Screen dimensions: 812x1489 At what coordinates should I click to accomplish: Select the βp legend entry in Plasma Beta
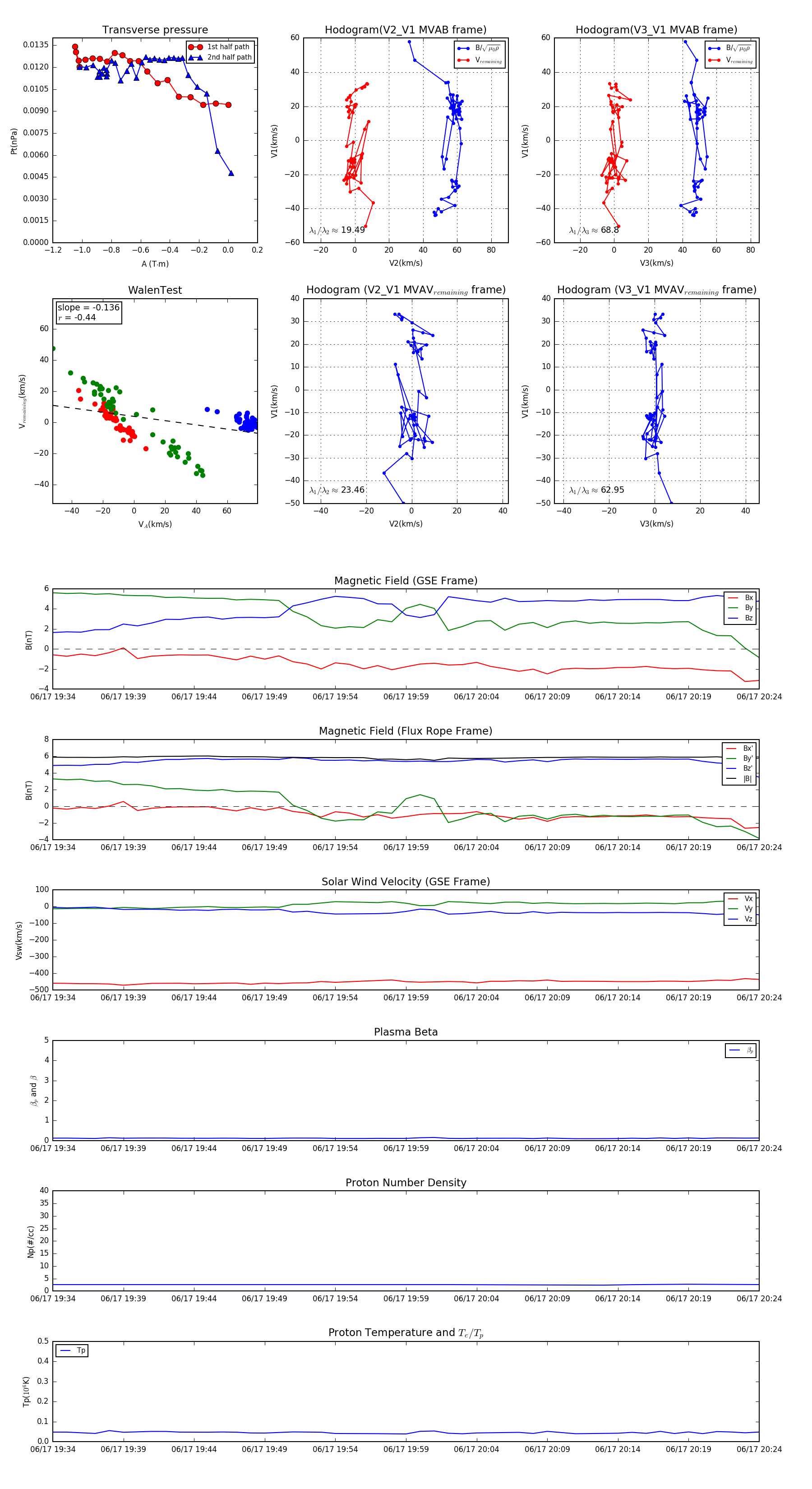pyautogui.click(x=741, y=1050)
